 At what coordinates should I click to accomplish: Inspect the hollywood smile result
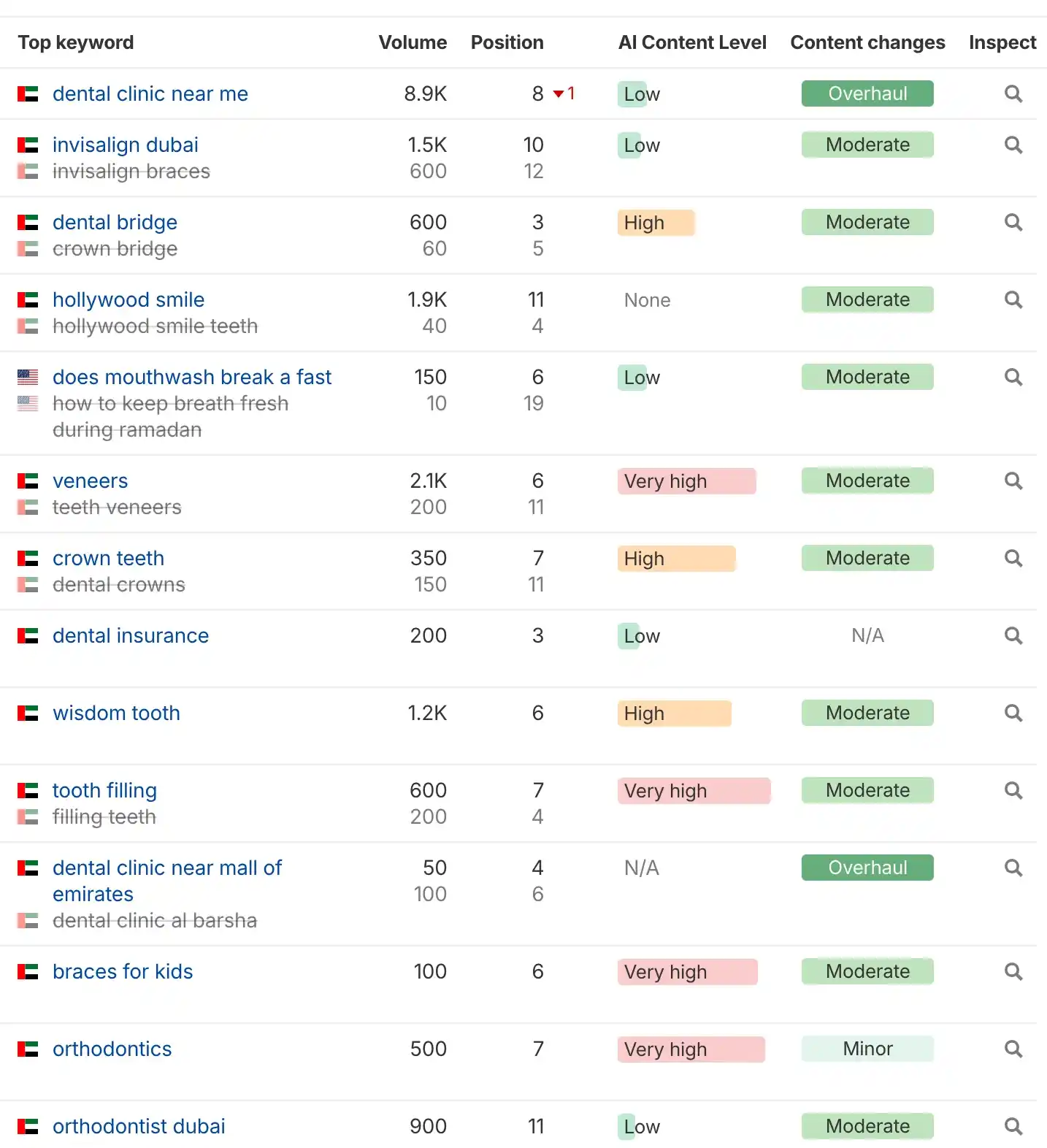pyautogui.click(x=1013, y=299)
